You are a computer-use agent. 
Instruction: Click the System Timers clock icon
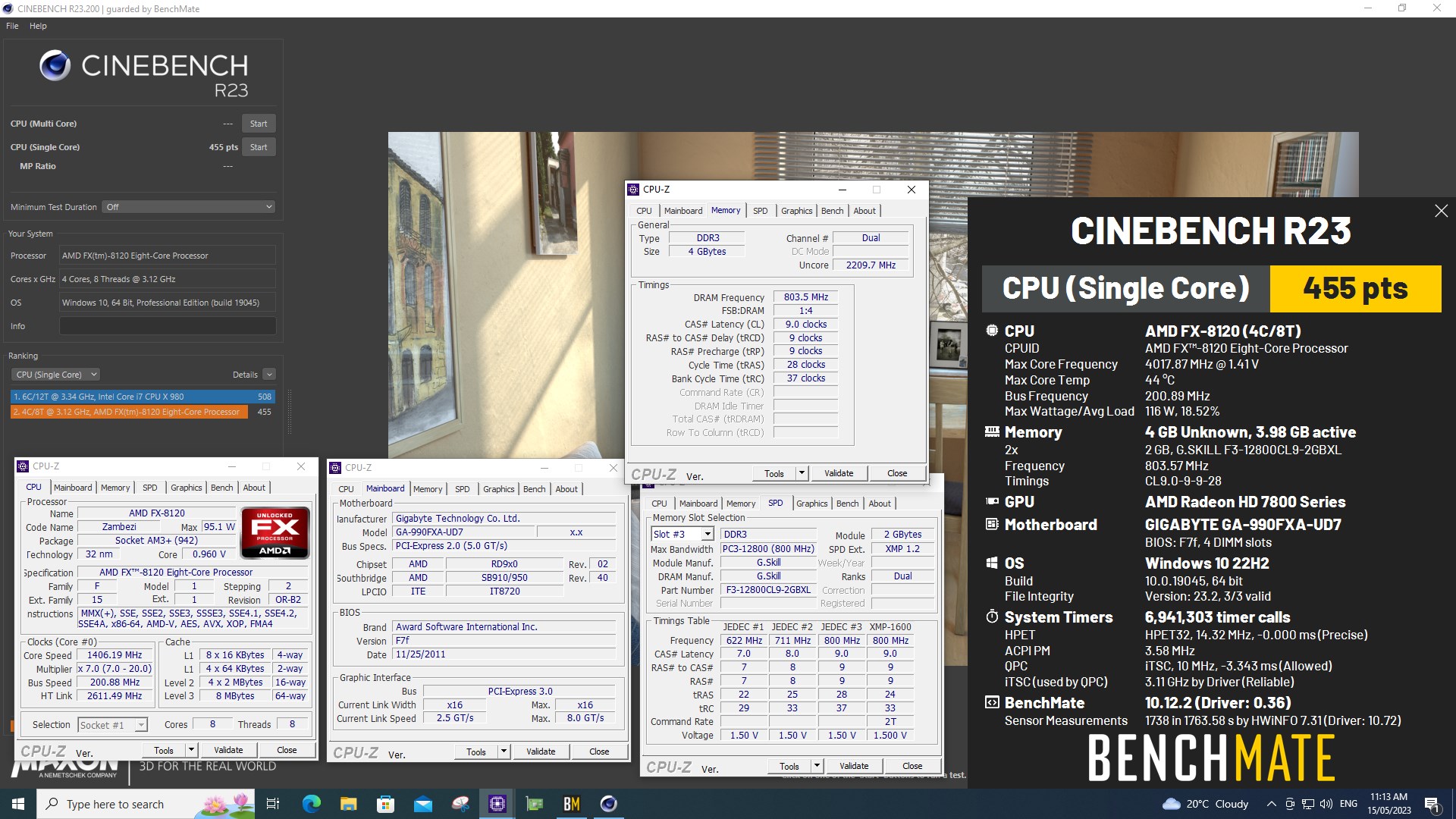pyautogui.click(x=992, y=617)
